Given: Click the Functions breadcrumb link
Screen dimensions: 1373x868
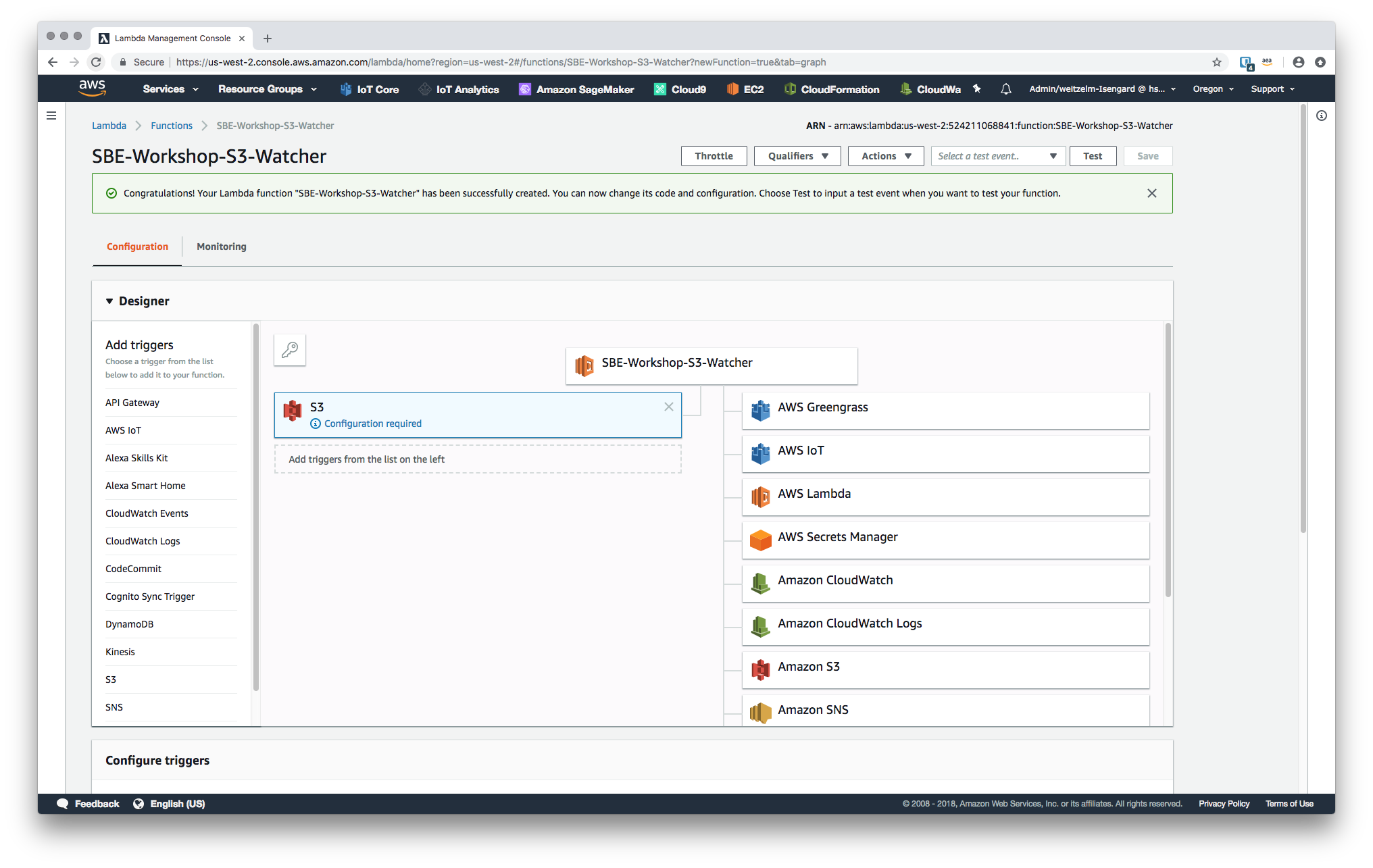Looking at the screenshot, I should tap(172, 126).
